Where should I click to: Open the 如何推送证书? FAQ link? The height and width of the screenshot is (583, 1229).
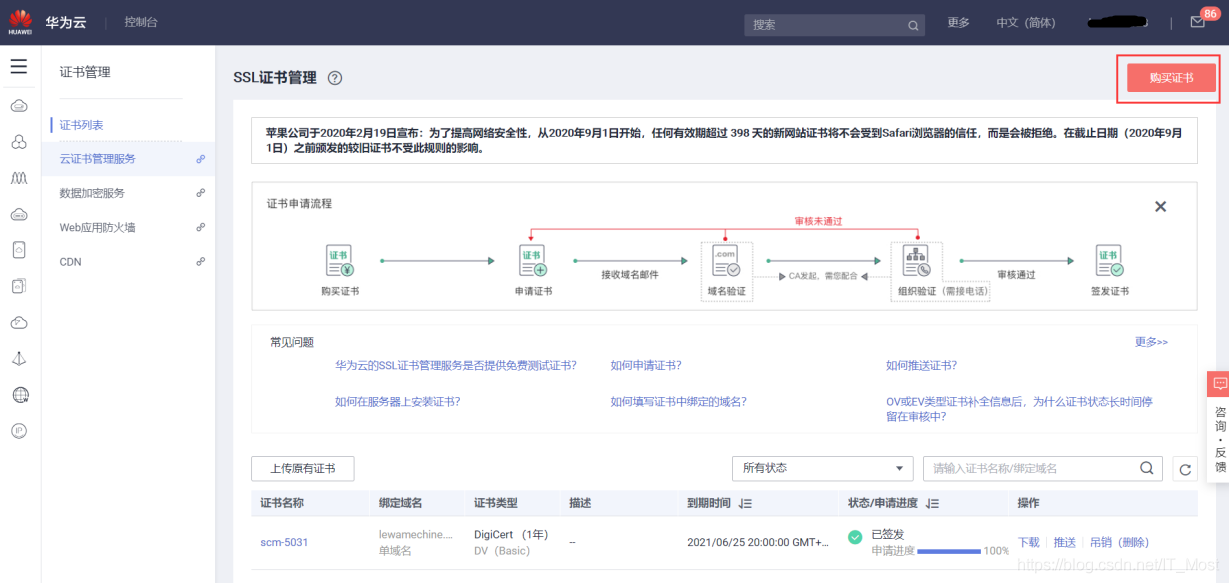pos(921,366)
